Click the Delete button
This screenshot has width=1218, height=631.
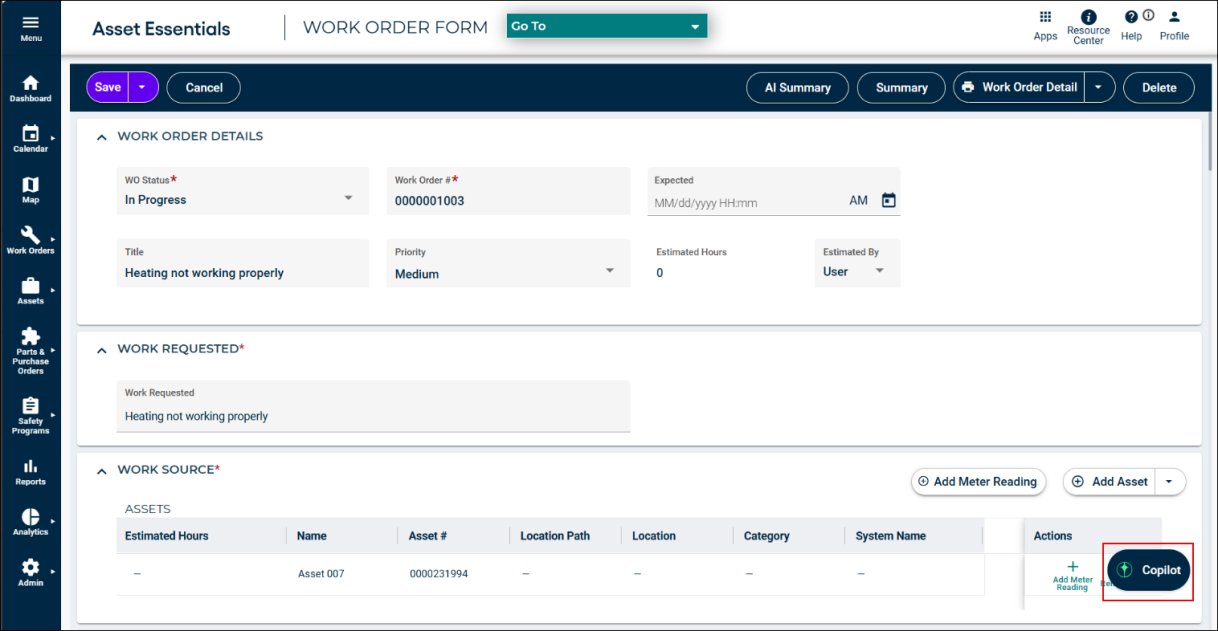click(x=1159, y=88)
